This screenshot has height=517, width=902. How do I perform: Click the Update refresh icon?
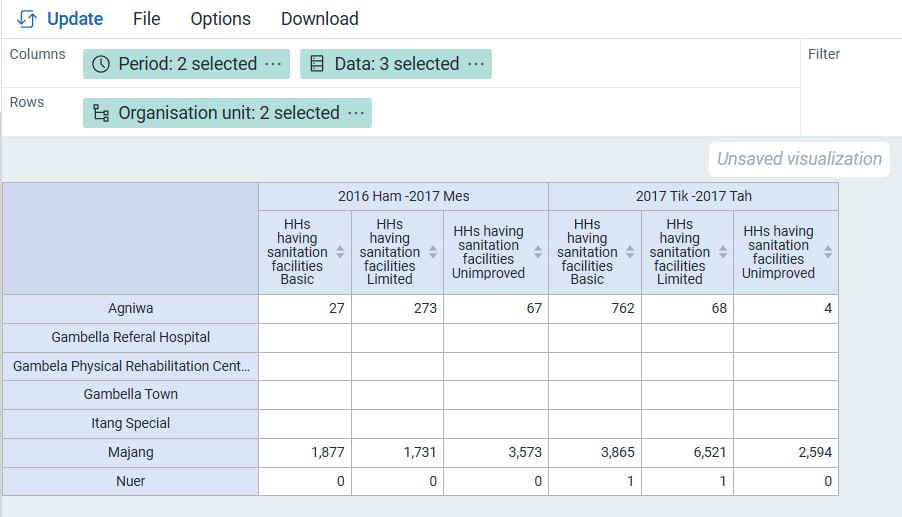[27, 19]
